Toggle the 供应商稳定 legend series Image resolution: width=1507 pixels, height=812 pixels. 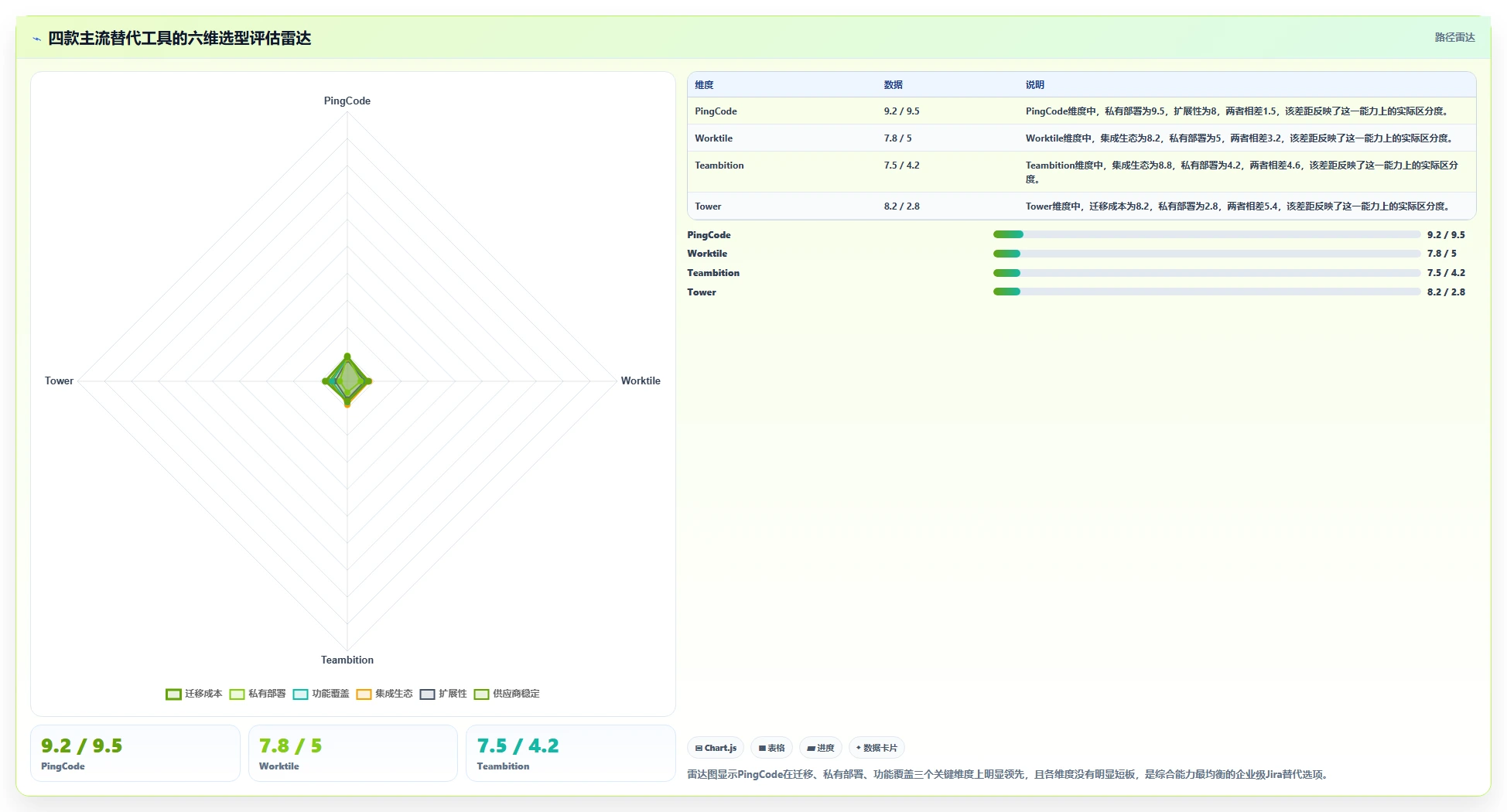point(507,694)
